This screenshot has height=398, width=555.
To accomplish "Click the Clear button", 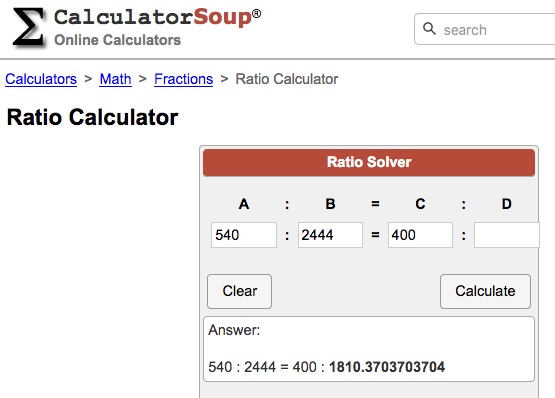I will pos(240,291).
